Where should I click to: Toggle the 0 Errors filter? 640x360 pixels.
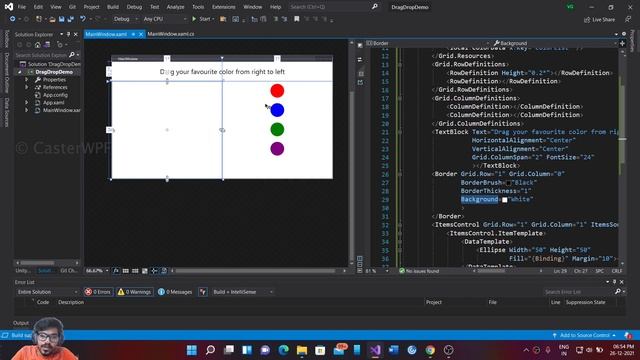[98, 292]
